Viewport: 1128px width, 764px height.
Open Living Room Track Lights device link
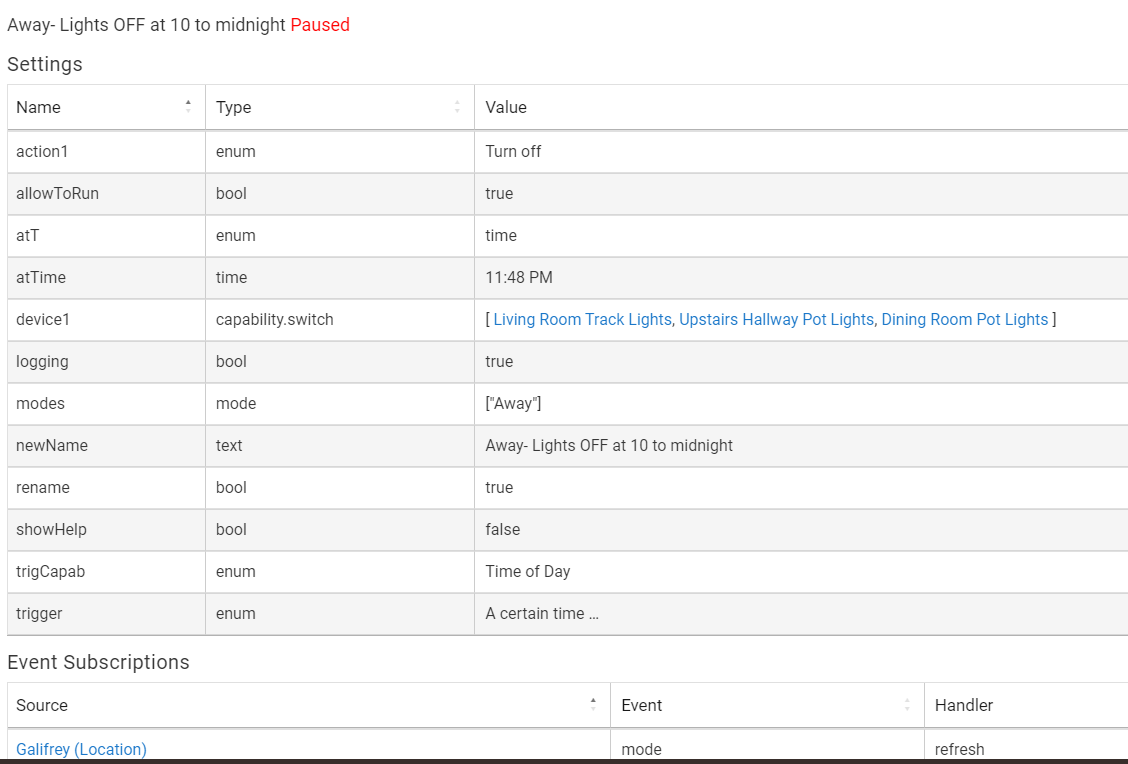coord(582,319)
